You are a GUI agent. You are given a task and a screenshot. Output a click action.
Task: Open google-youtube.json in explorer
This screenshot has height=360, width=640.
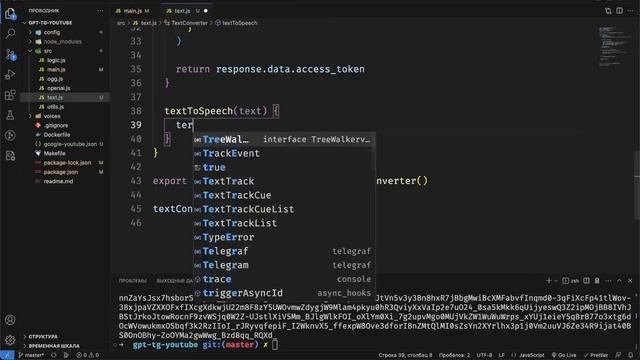70,144
